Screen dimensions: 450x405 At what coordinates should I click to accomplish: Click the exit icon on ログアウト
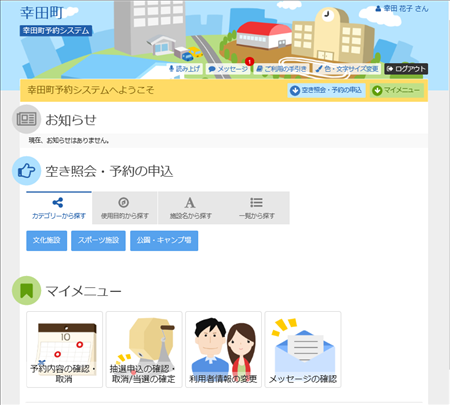(x=390, y=69)
